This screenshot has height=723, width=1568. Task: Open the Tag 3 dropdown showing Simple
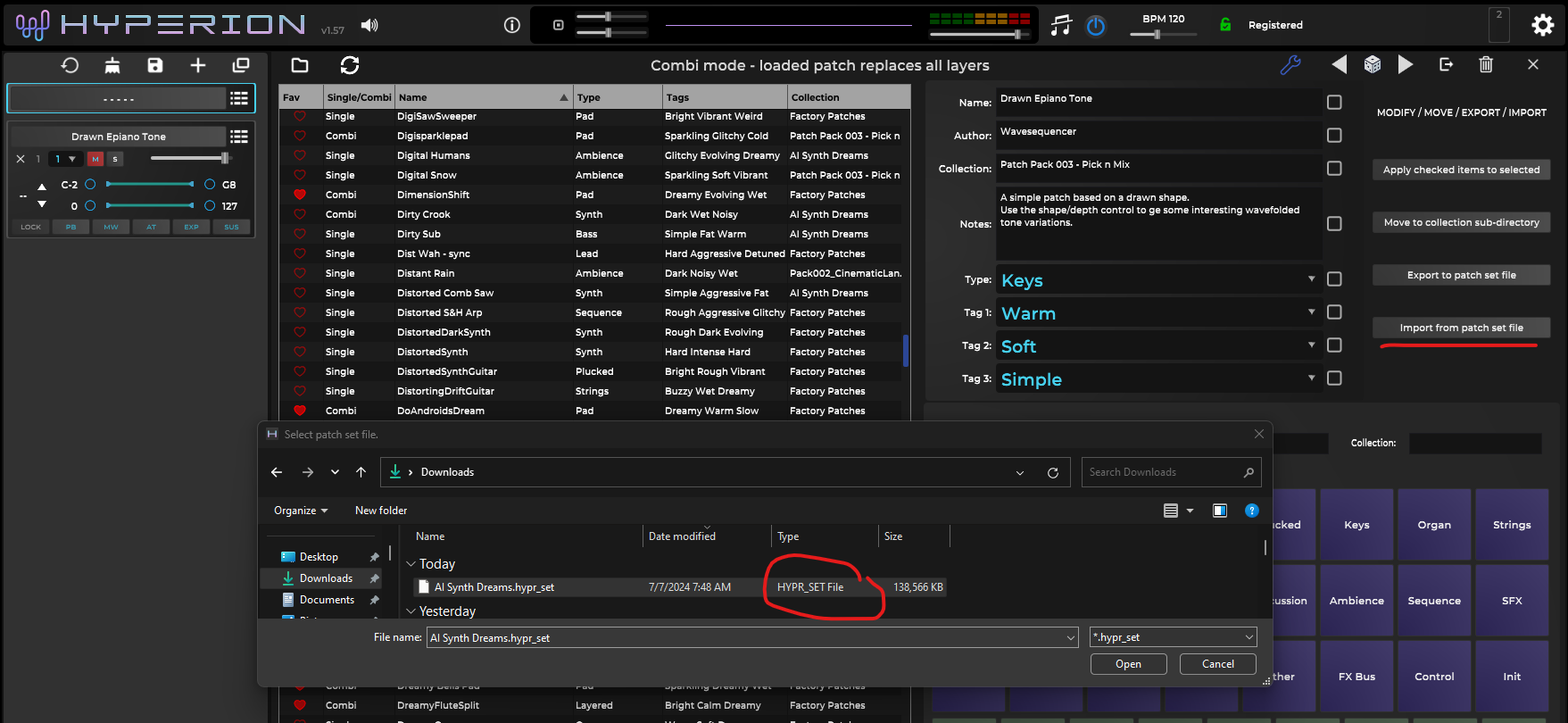(x=1158, y=378)
